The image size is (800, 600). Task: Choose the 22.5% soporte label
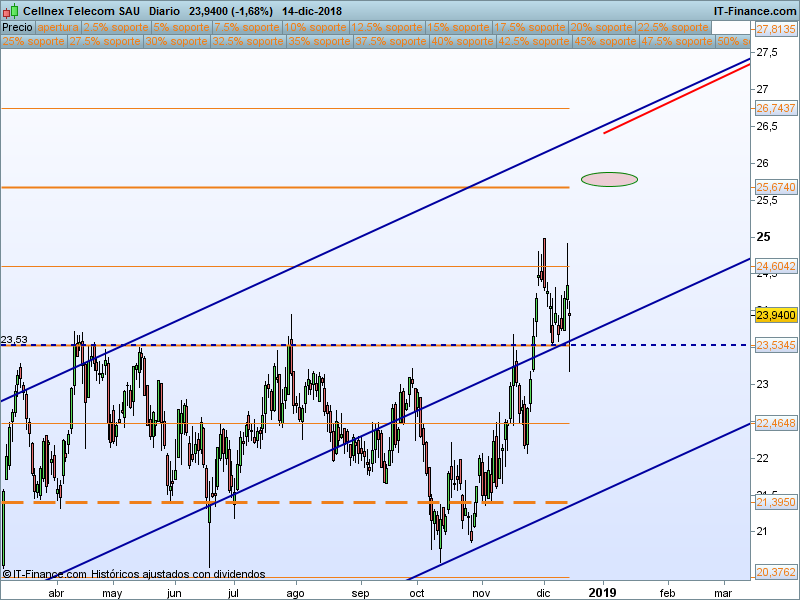click(x=673, y=27)
